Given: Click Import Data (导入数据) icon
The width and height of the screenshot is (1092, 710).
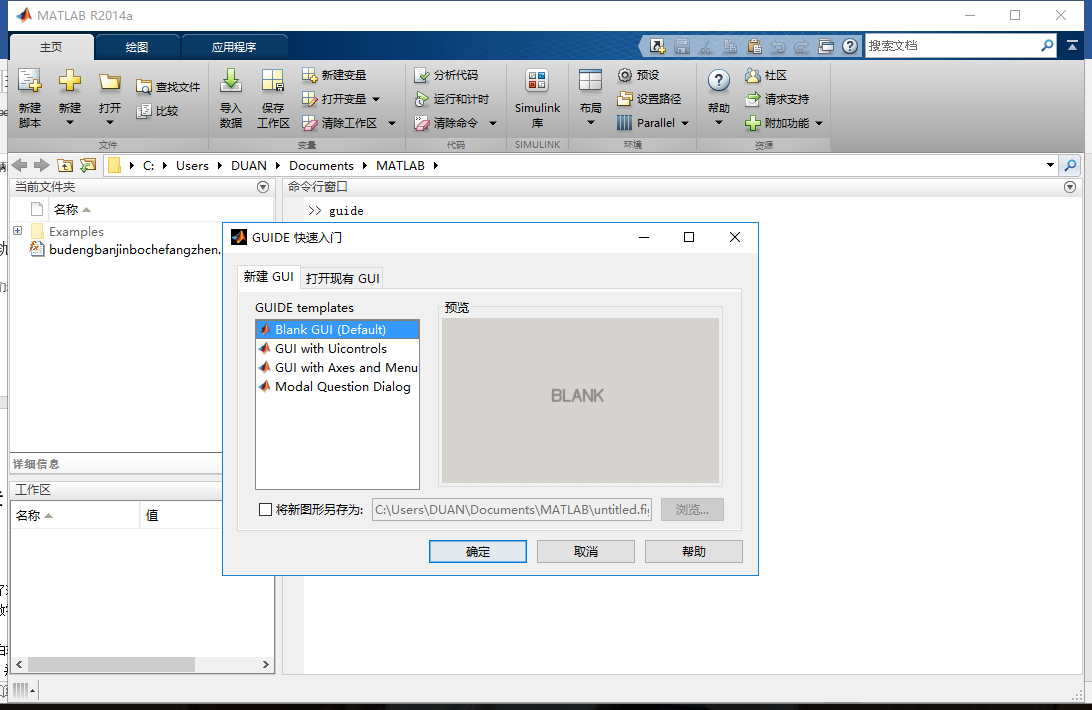Looking at the screenshot, I should [x=231, y=82].
